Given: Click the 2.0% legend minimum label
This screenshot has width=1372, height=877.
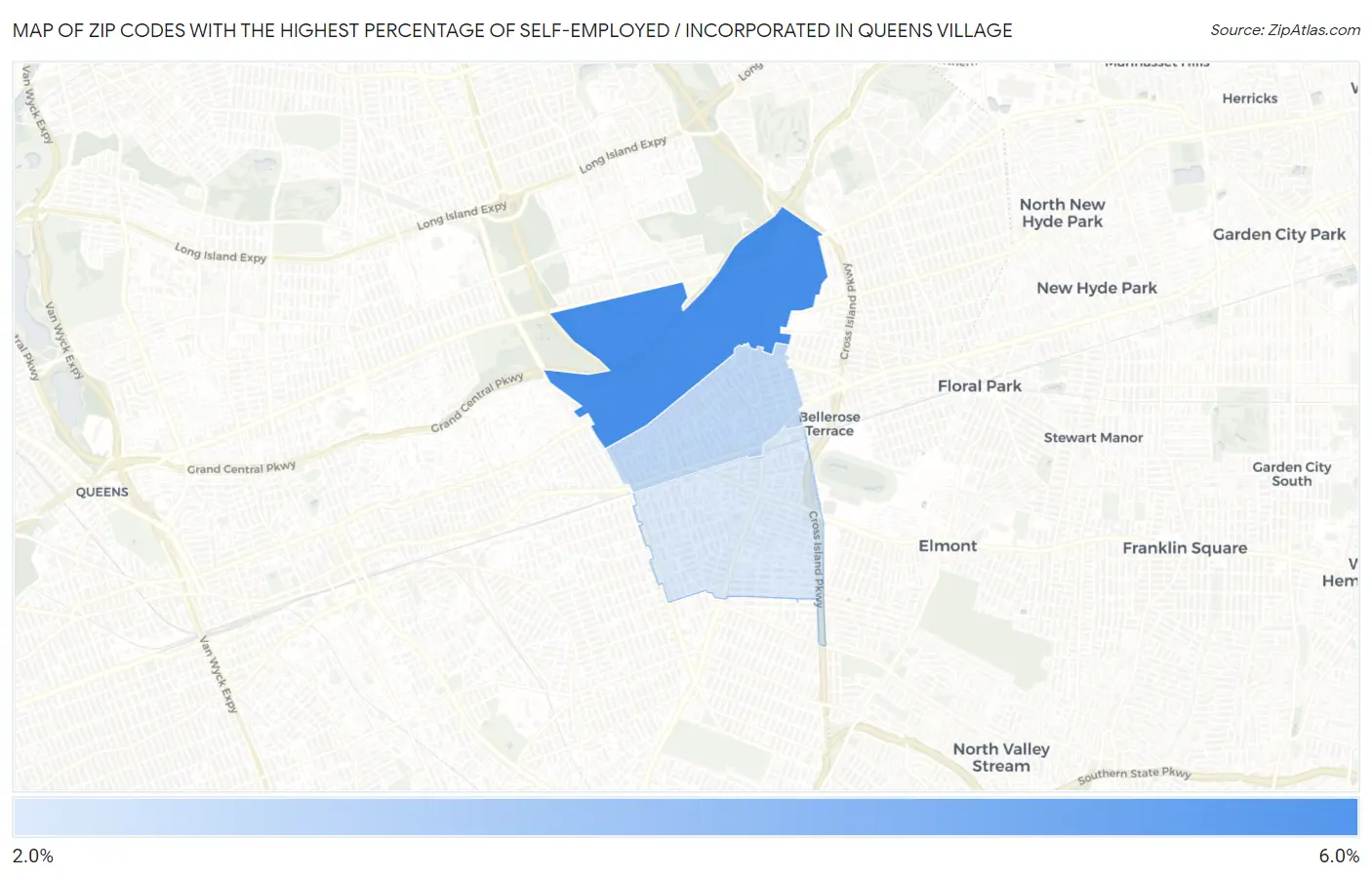Looking at the screenshot, I should (x=33, y=856).
